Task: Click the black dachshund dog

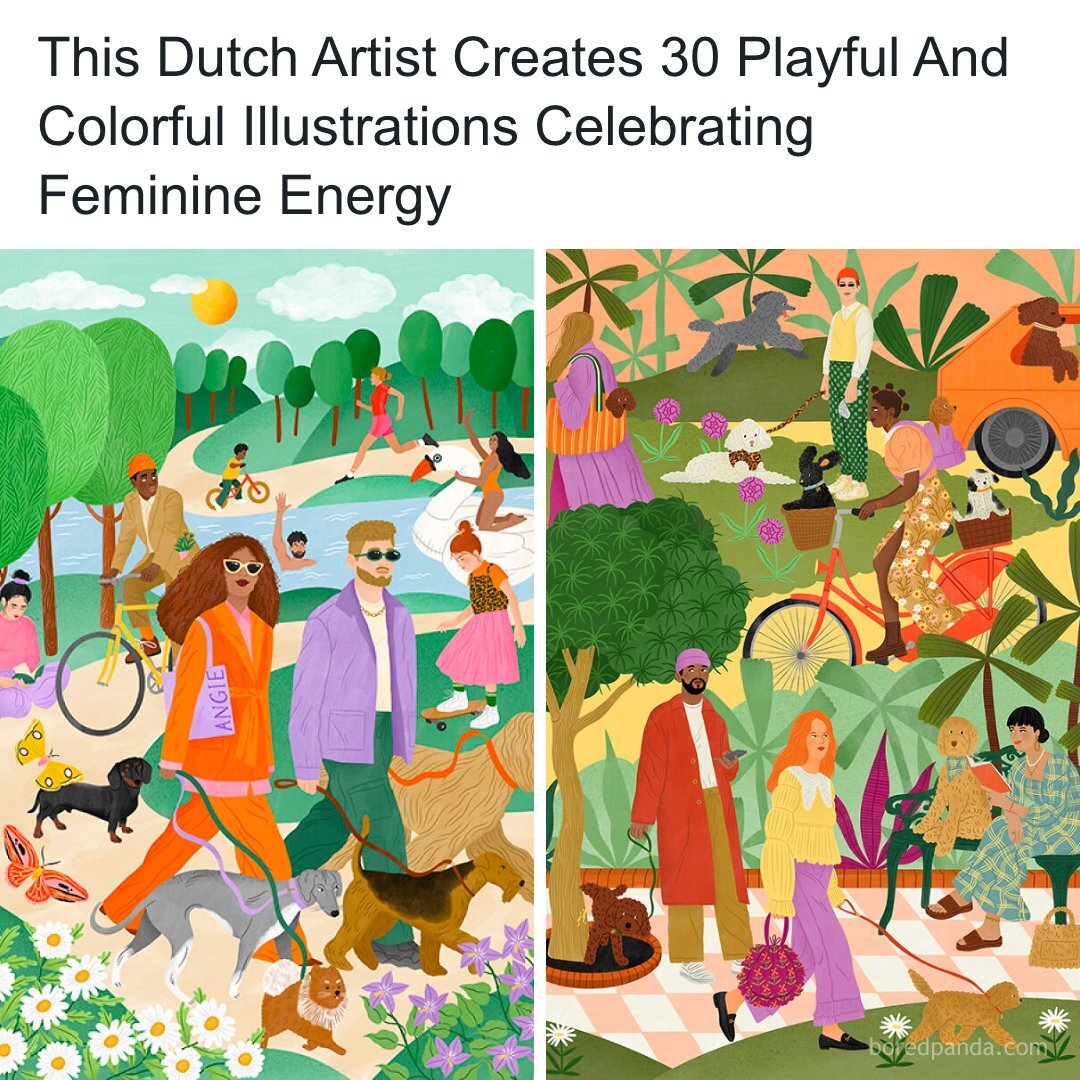Action: coord(90,797)
